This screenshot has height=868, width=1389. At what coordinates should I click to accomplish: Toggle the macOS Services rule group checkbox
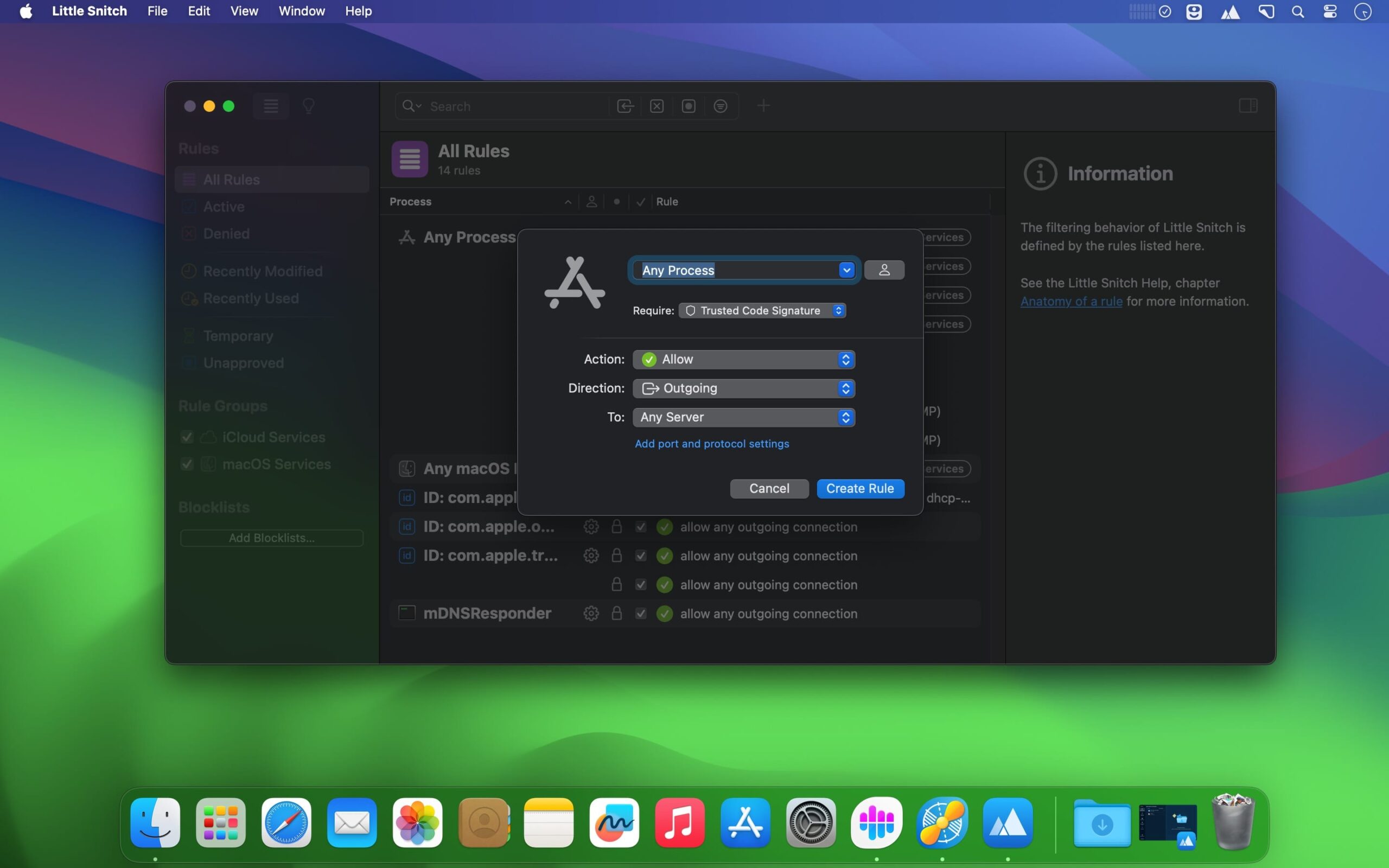(187, 464)
